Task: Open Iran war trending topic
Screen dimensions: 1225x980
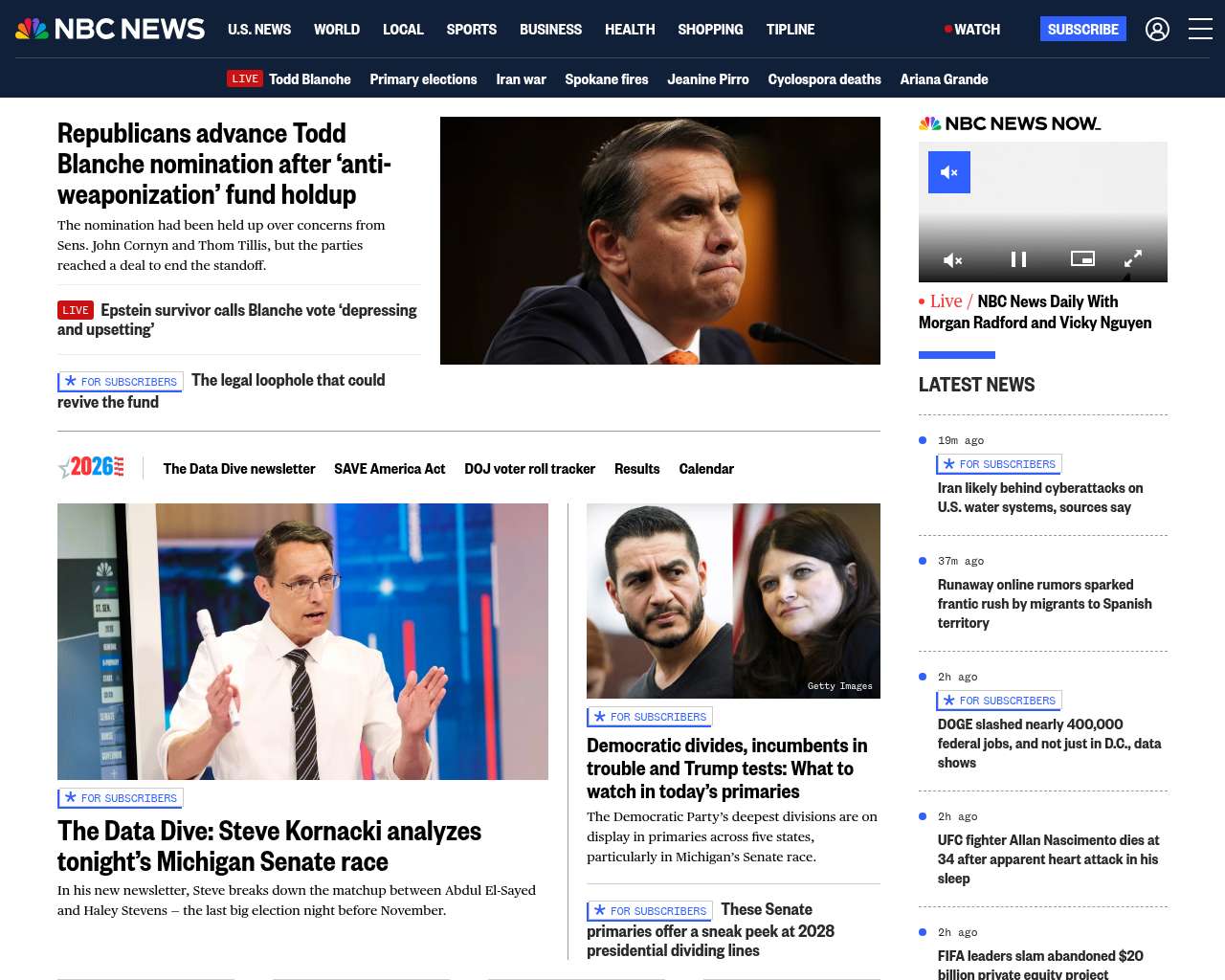Action: coord(521,79)
